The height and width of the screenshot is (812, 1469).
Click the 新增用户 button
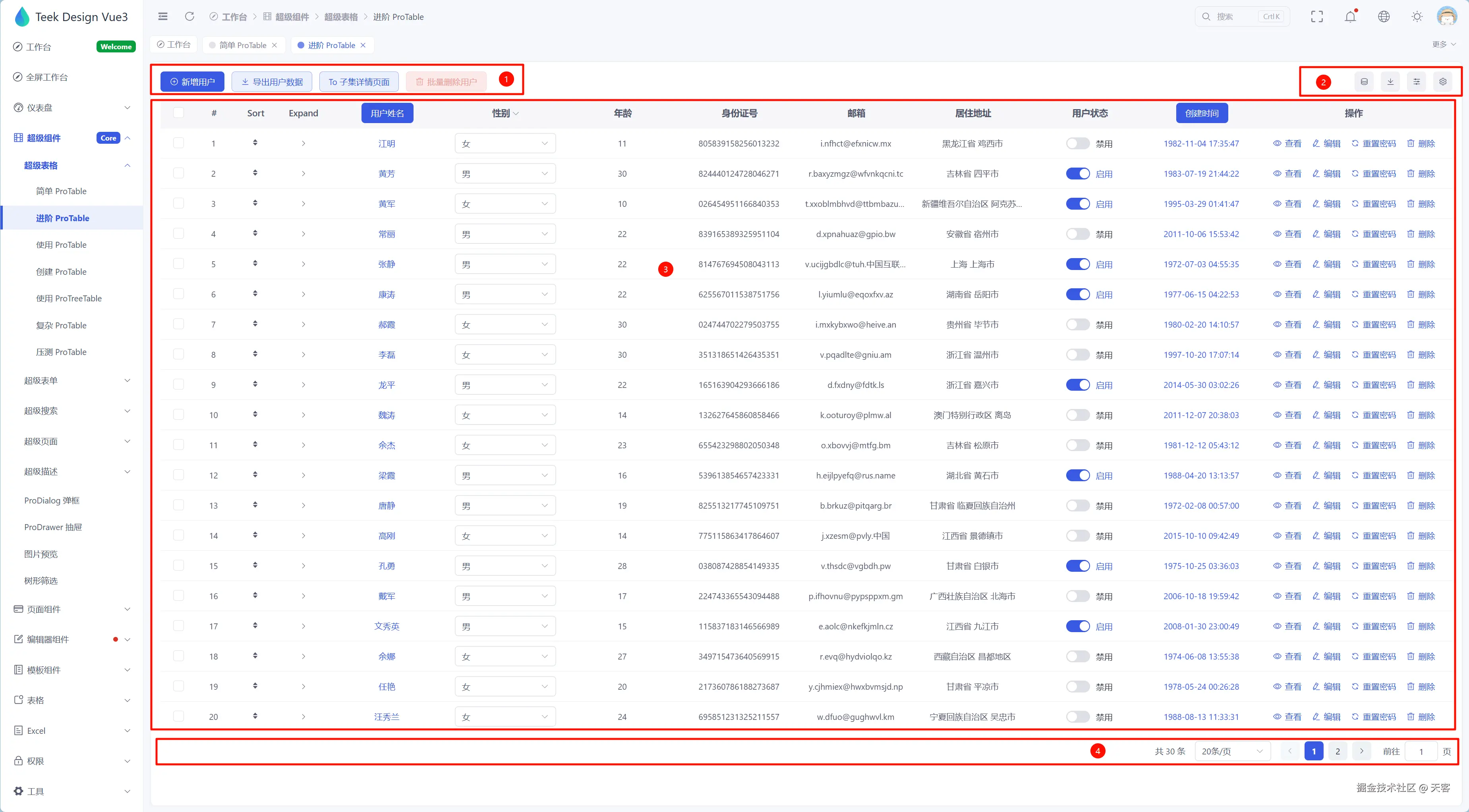(x=192, y=81)
